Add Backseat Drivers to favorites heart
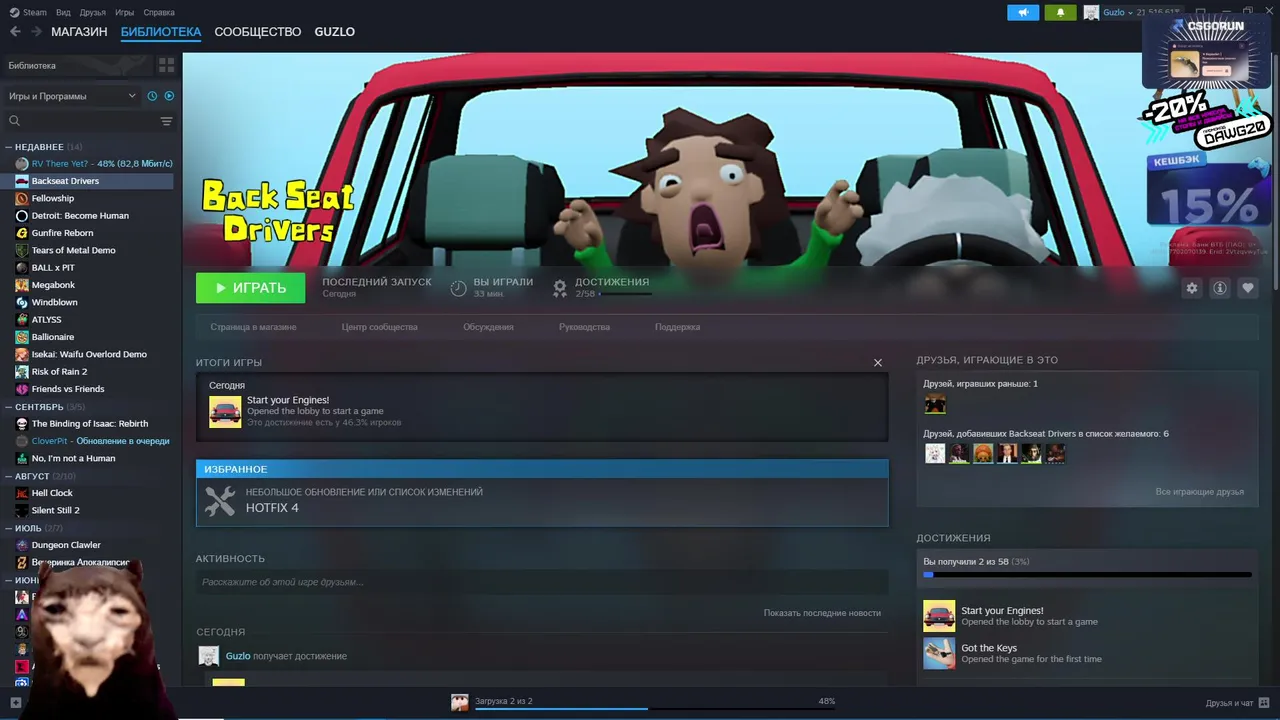Screen dimensions: 1280x720 pyautogui.click(x=1247, y=288)
